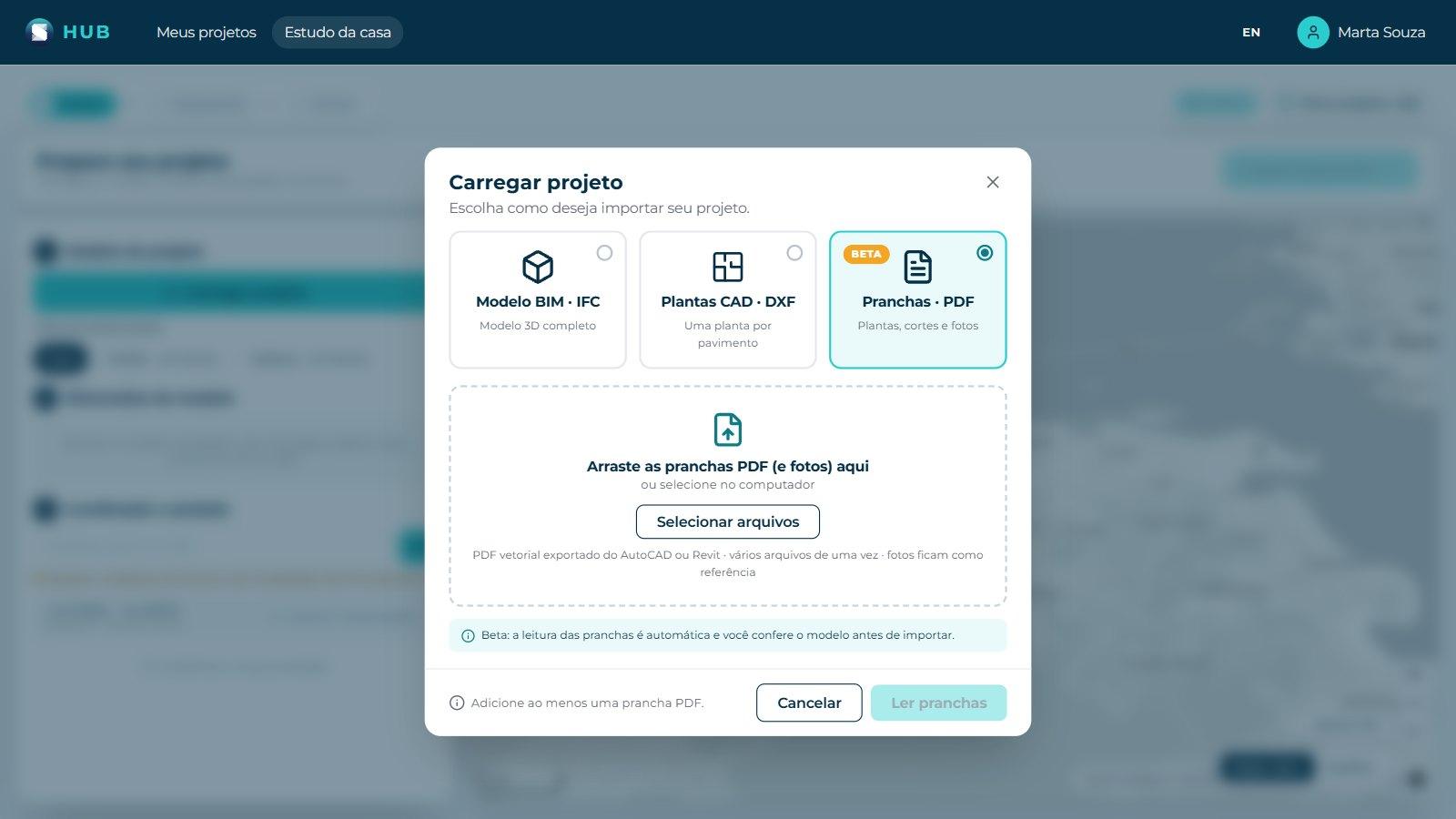Image resolution: width=1456 pixels, height=819 pixels.
Task: Click the 'Plantas CAD · DXF' card title
Action: pos(728,301)
